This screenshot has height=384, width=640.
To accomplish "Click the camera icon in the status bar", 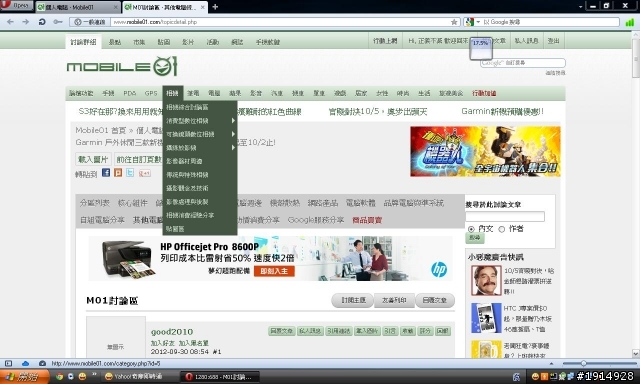I will (x=42, y=363).
